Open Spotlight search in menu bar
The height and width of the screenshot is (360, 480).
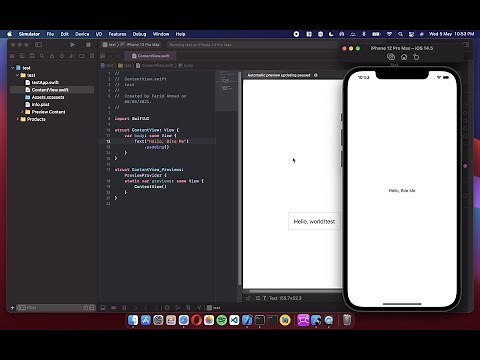tap(400, 34)
